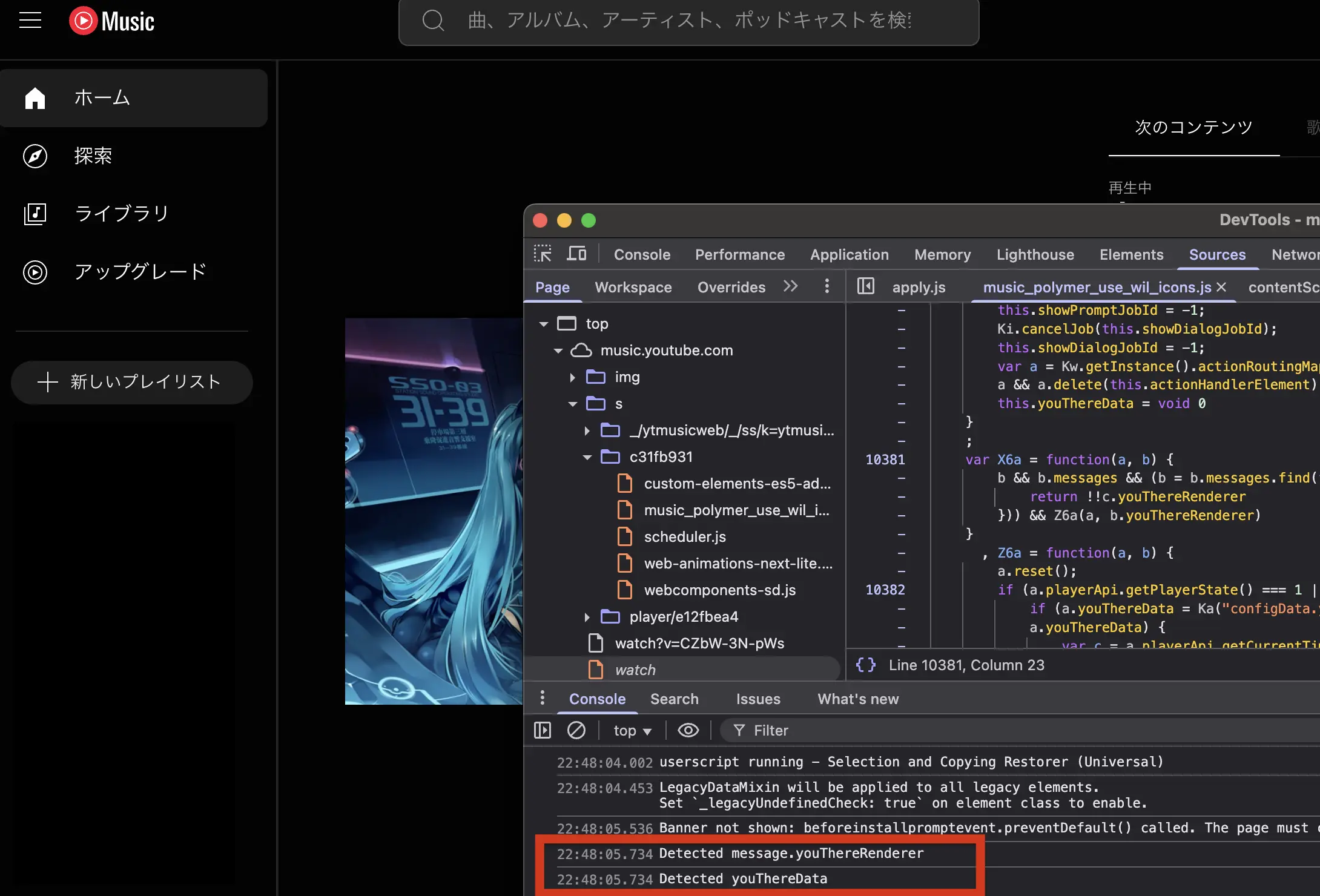Open the What's new tab
Image resolution: width=1320 pixels, height=896 pixels.
click(x=858, y=699)
